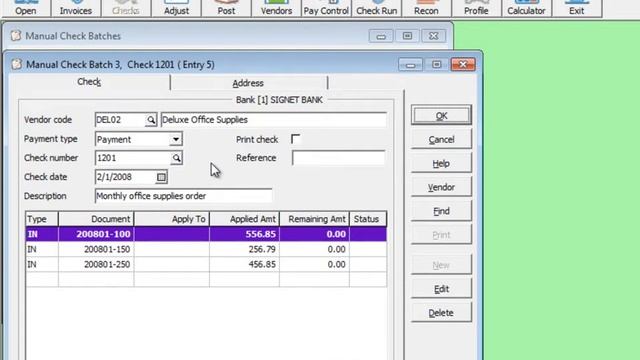Close the Manual Check Batch 3 dialog

pyautogui.click(x=463, y=64)
